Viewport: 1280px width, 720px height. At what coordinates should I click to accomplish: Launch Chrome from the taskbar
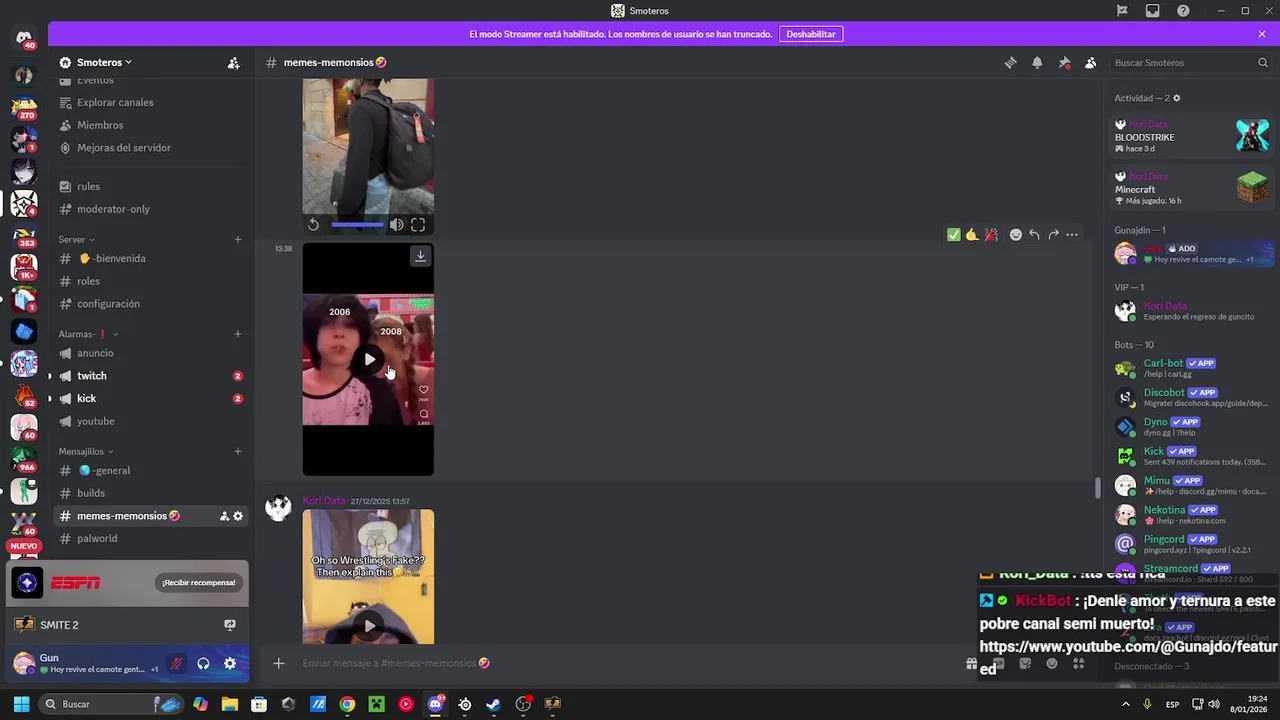pyautogui.click(x=347, y=704)
